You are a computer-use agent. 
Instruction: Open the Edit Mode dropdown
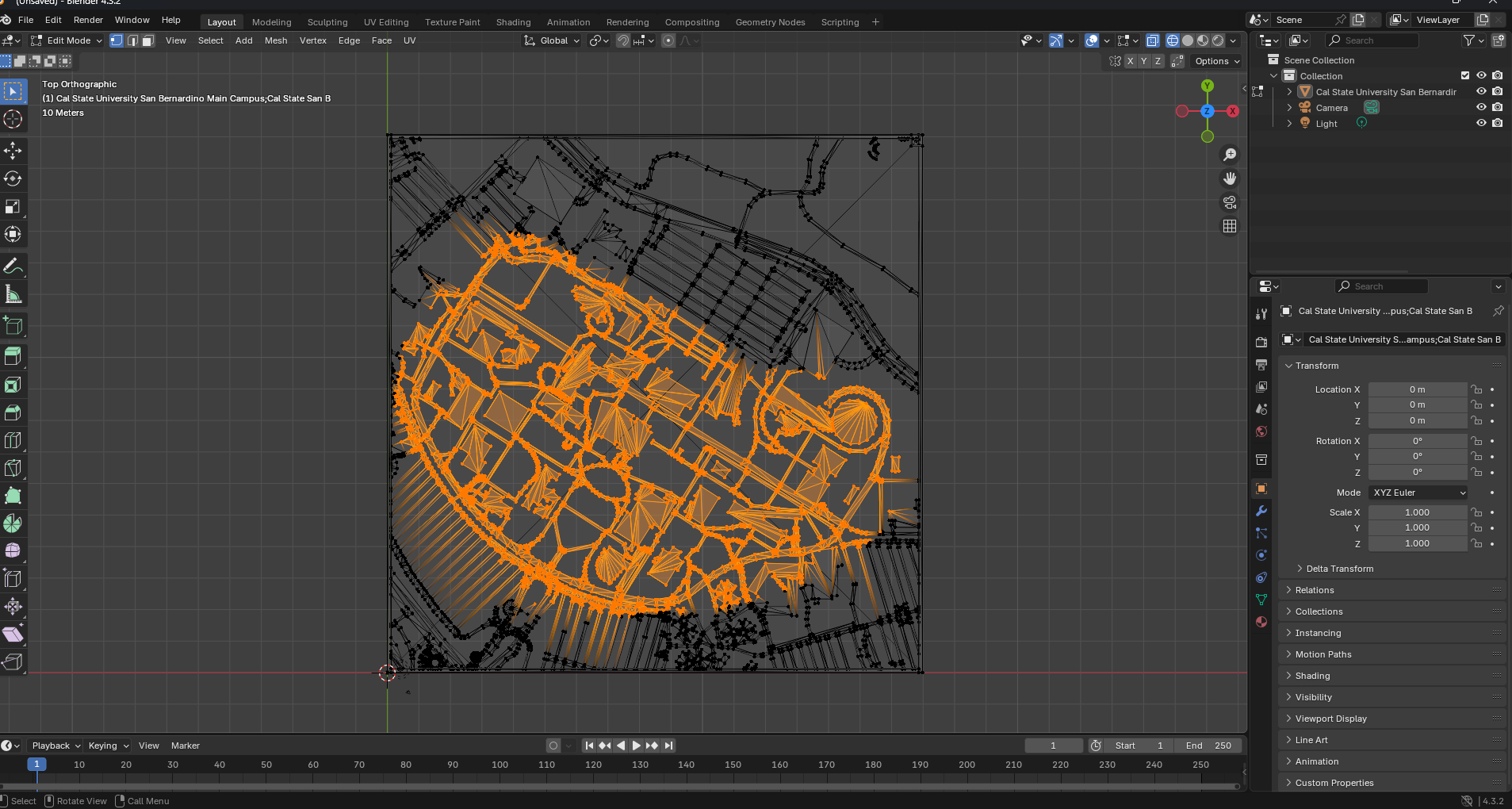[x=67, y=40]
